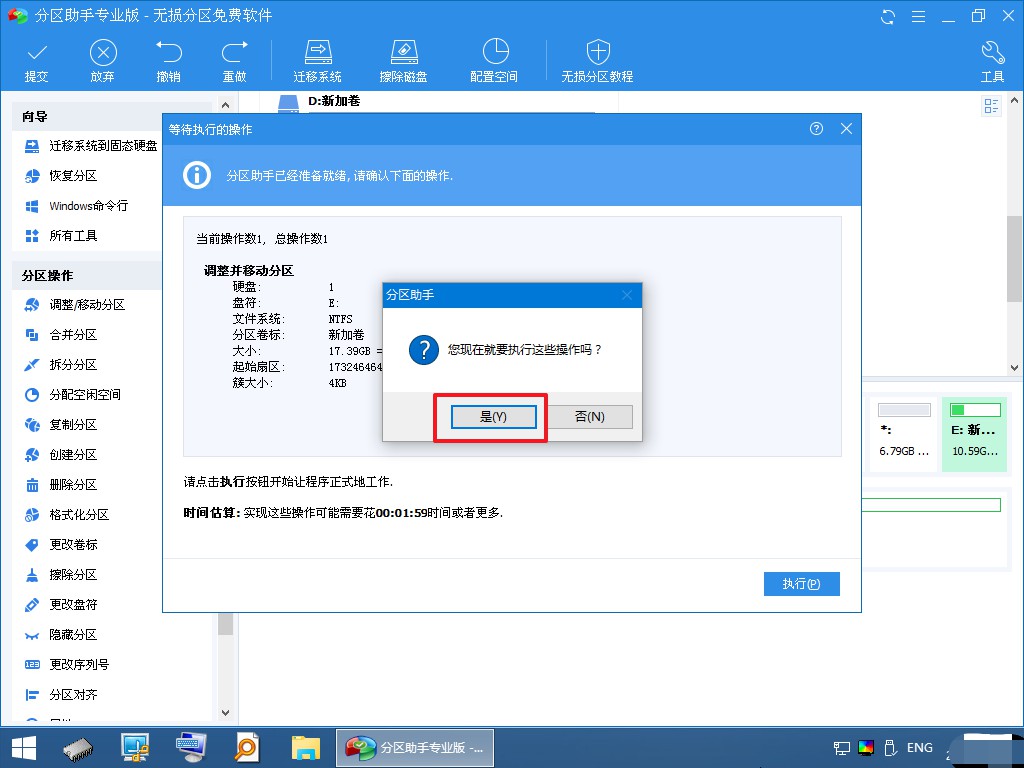
Task: Open Windows命令行 from sidebar
Action: [76, 206]
